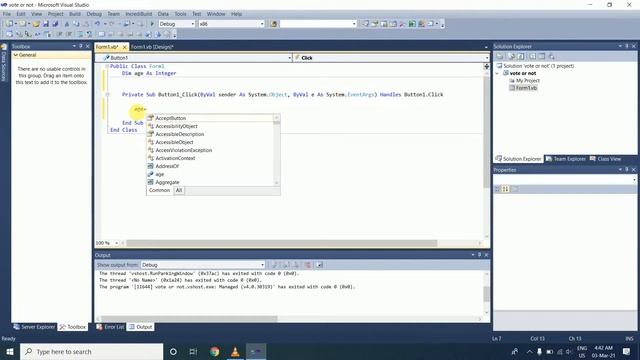The height and width of the screenshot is (360, 640).
Task: Click the View Designer icon in Solution Explorer
Action: [542, 56]
